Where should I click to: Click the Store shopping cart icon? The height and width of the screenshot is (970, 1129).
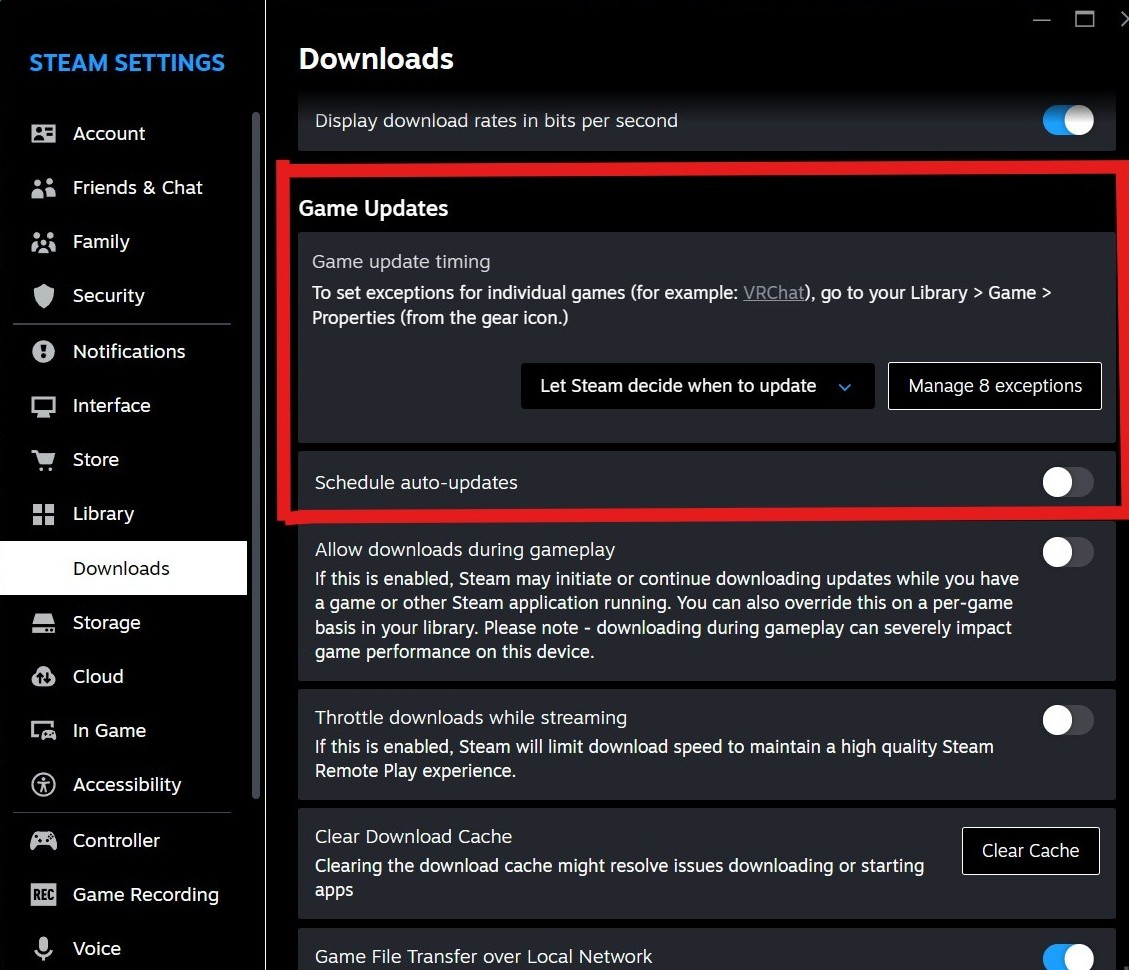pyautogui.click(x=43, y=460)
